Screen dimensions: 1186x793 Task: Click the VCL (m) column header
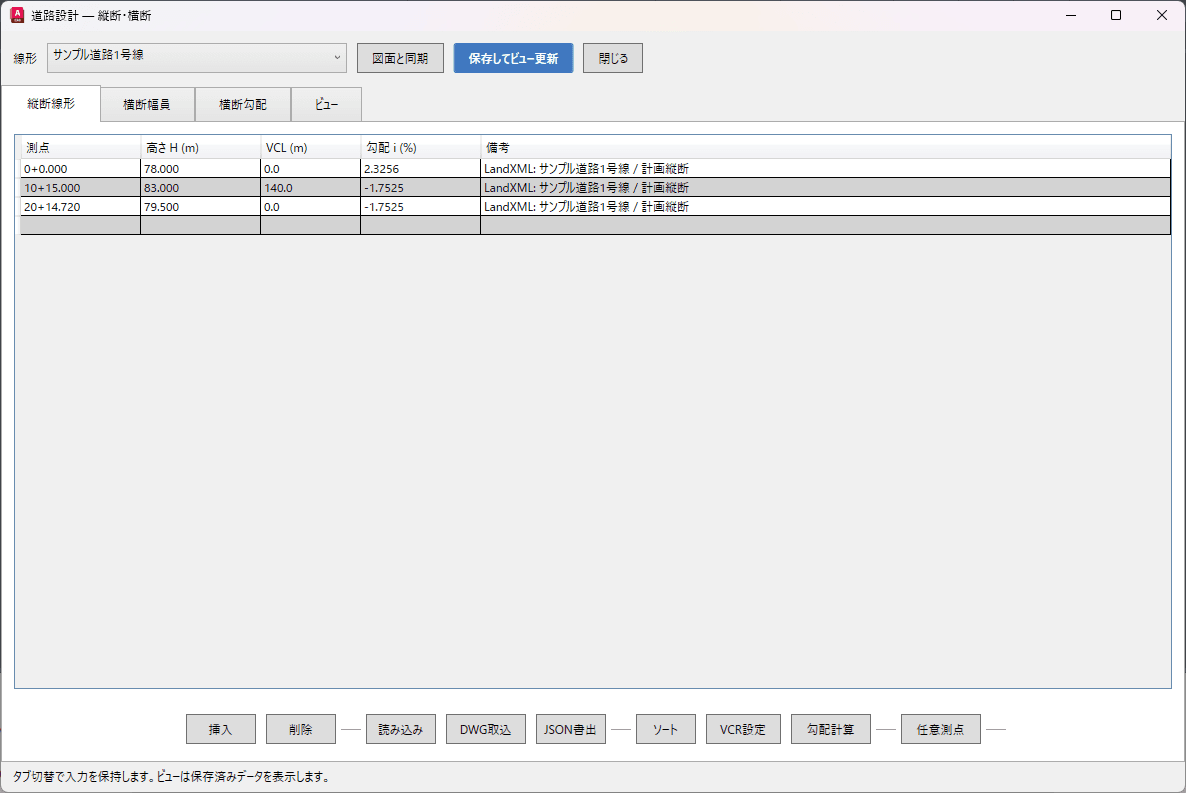[310, 148]
